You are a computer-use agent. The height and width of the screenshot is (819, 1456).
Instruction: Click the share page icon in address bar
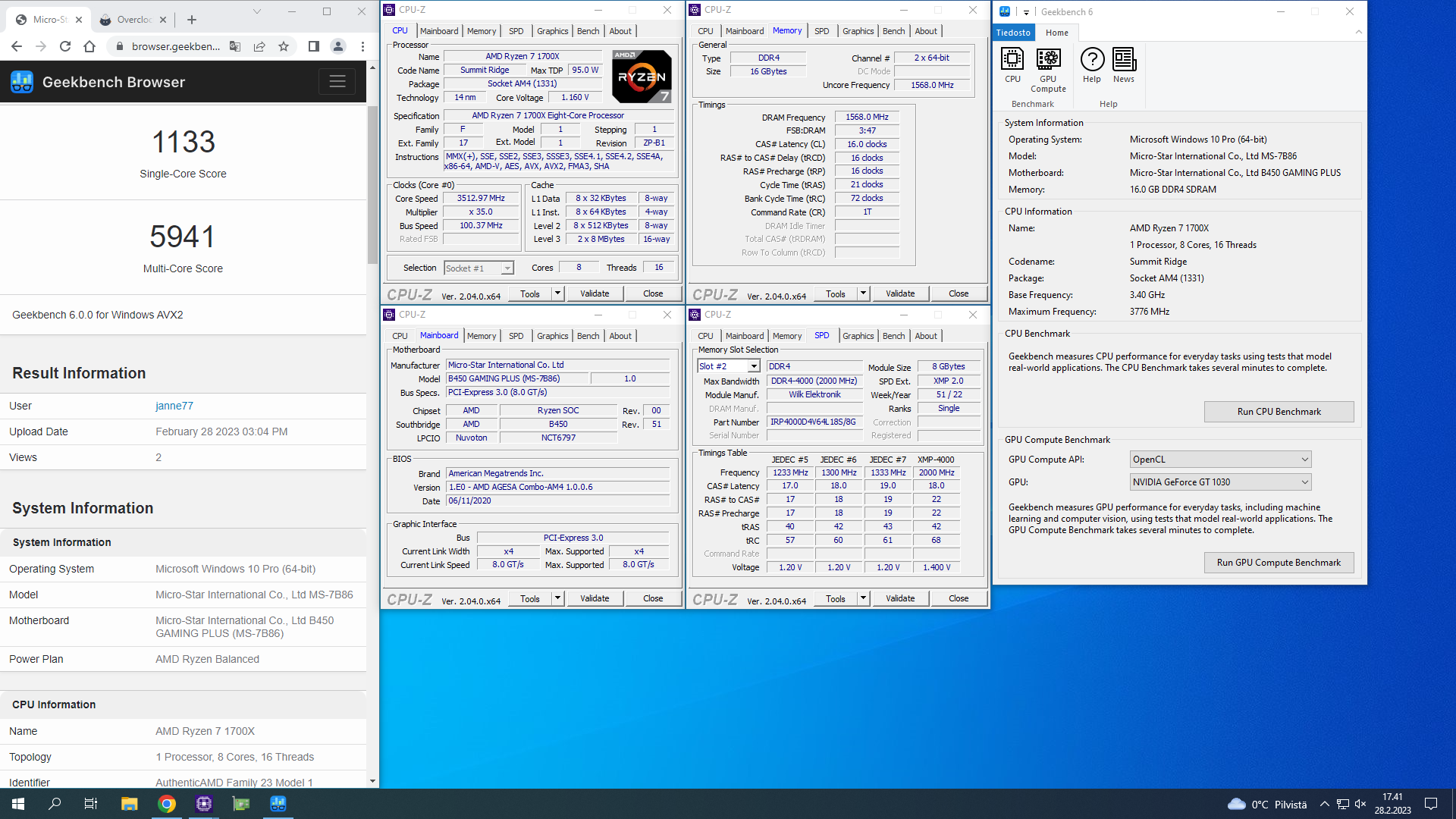(259, 46)
